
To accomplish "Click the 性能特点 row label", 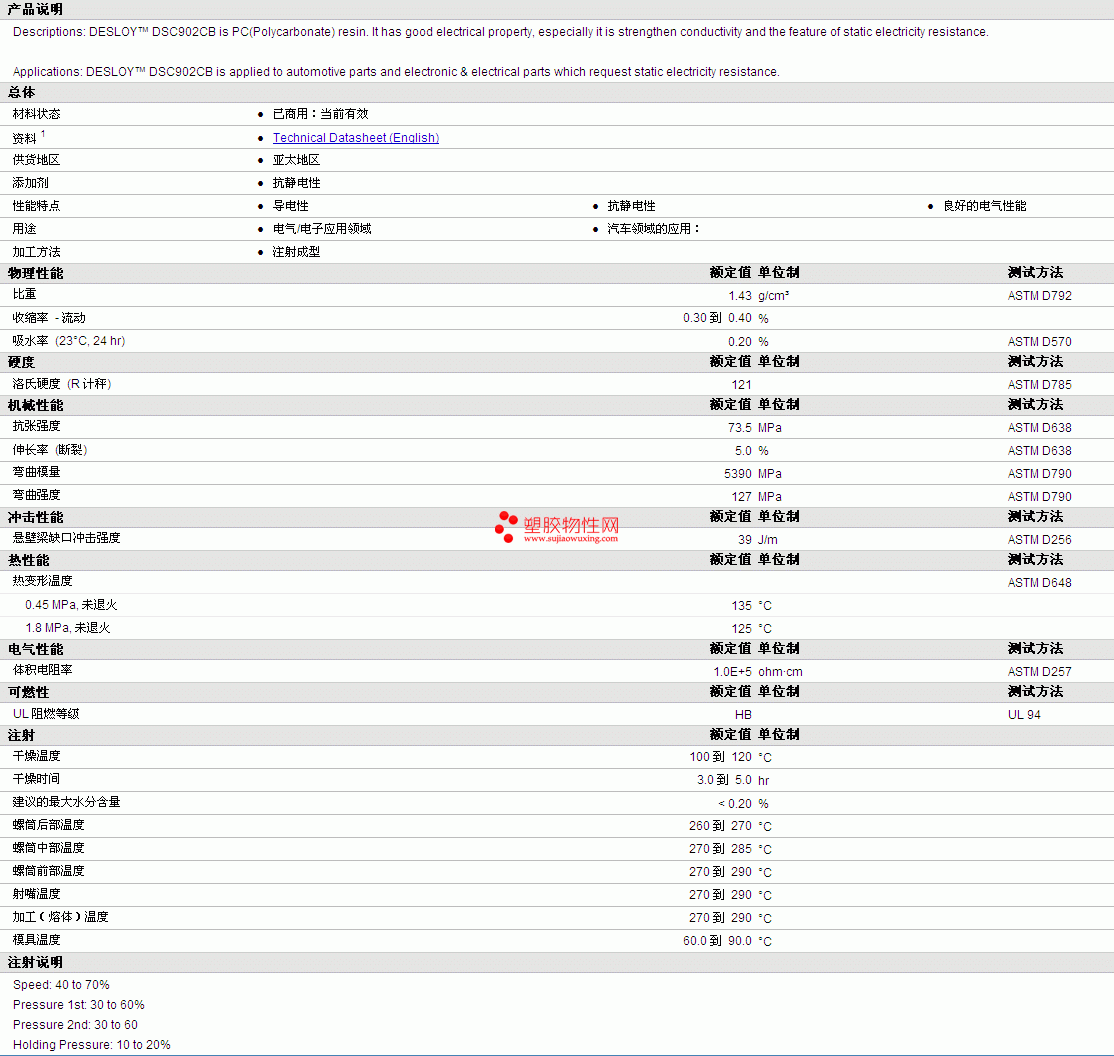I will click(x=36, y=205).
